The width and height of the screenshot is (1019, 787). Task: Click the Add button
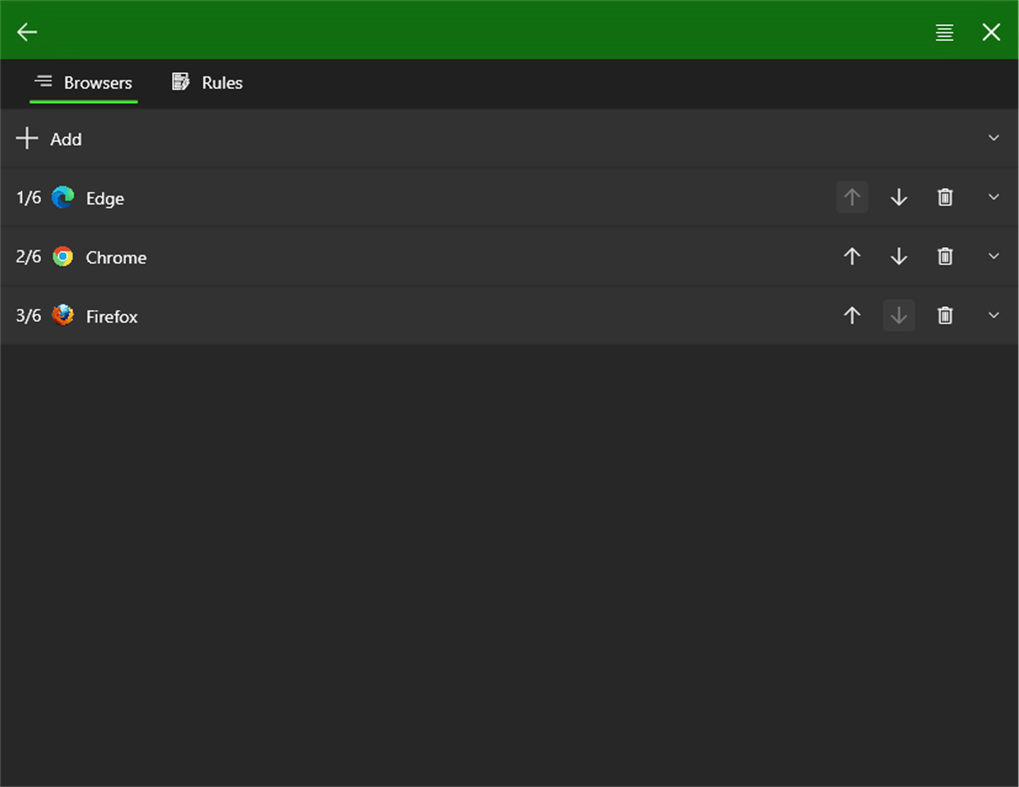pos(66,139)
